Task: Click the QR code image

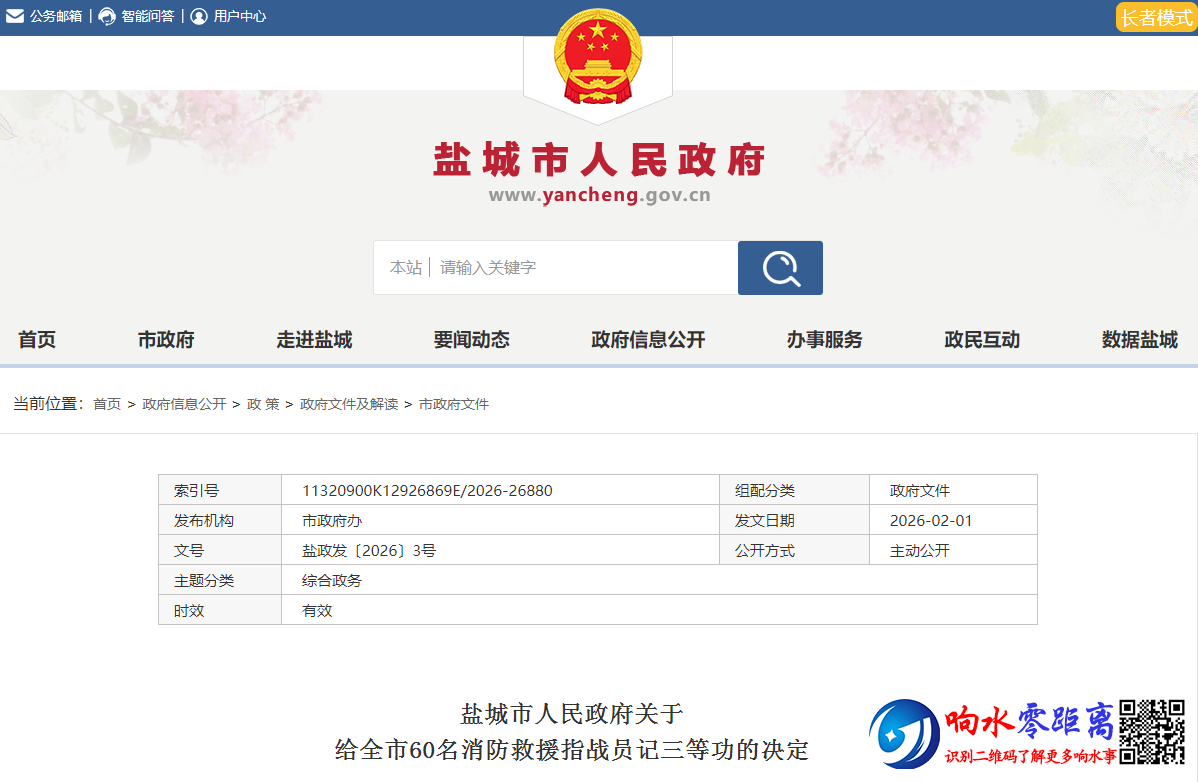Action: pyautogui.click(x=1151, y=732)
